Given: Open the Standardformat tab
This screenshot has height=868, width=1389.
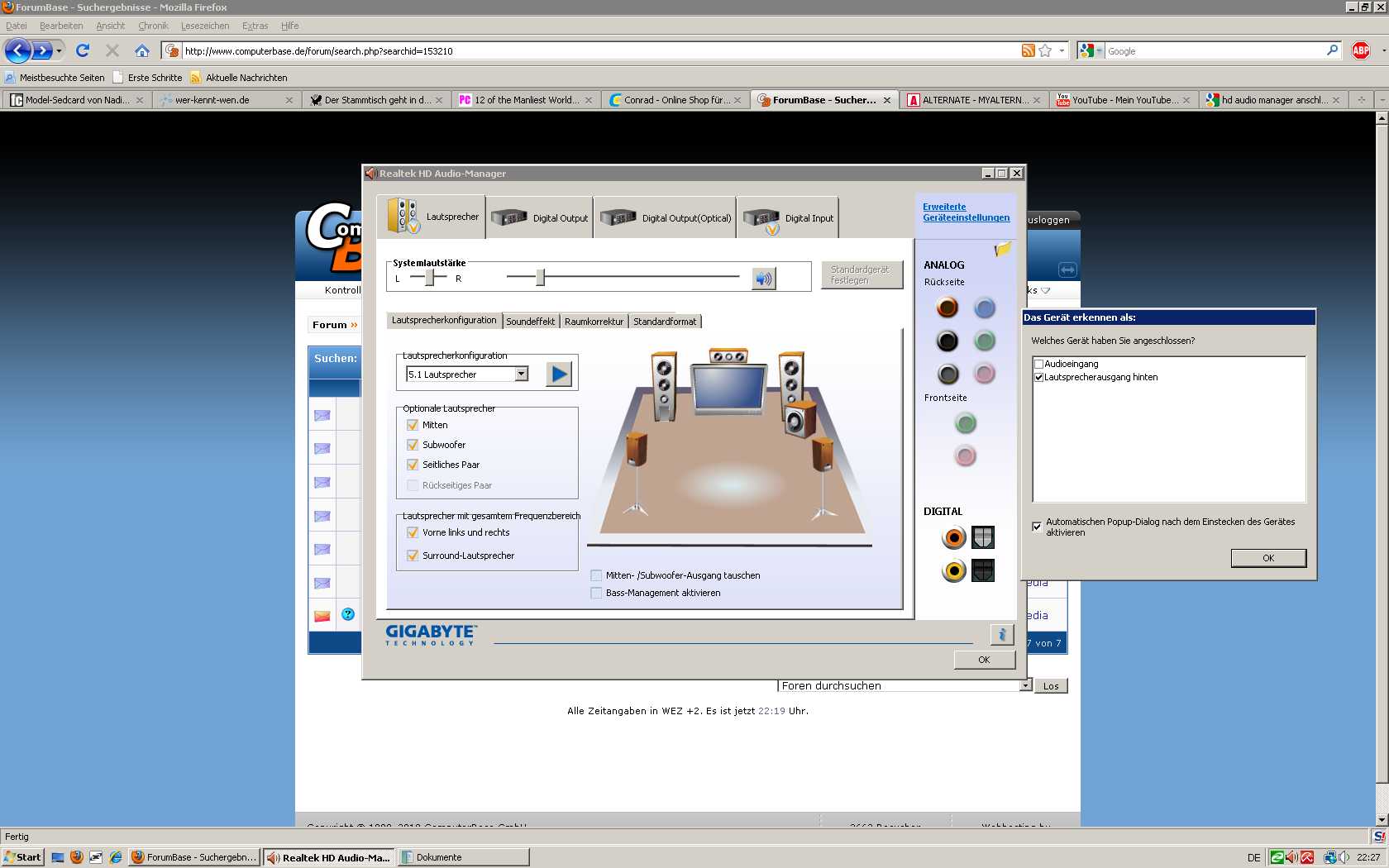Looking at the screenshot, I should (665, 322).
